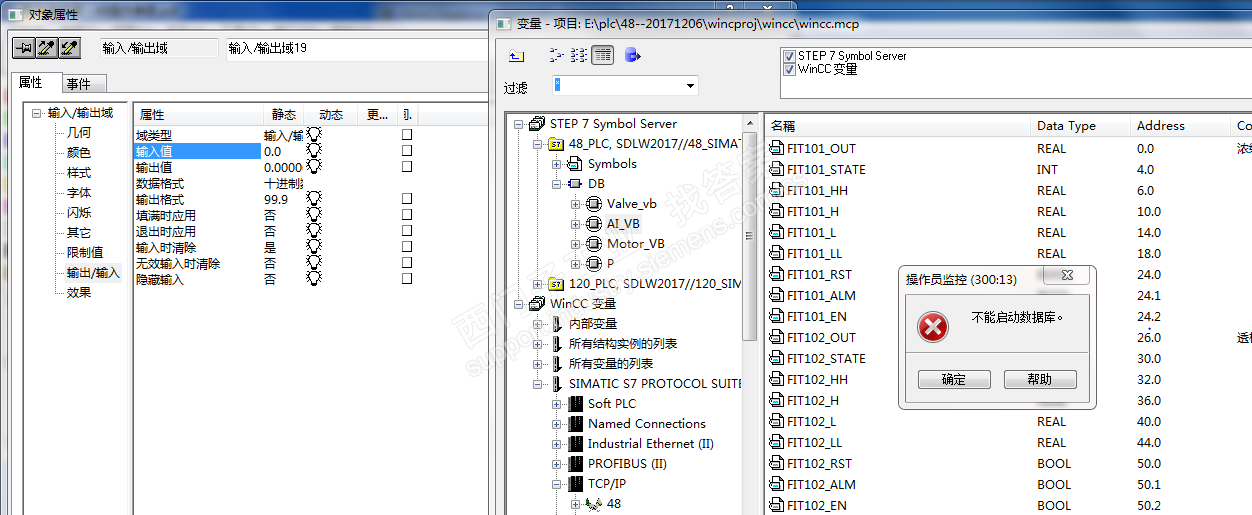
Task: Select the 输出/输入 property group
Action: (93, 273)
